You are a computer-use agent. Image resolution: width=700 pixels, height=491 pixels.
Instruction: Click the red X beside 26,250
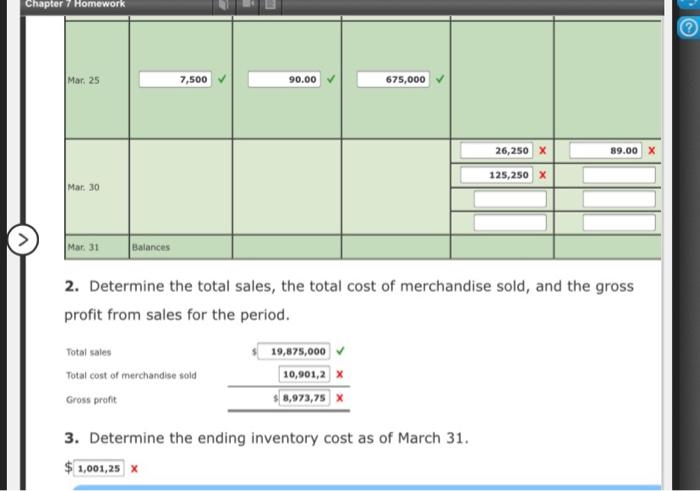[x=542, y=150]
